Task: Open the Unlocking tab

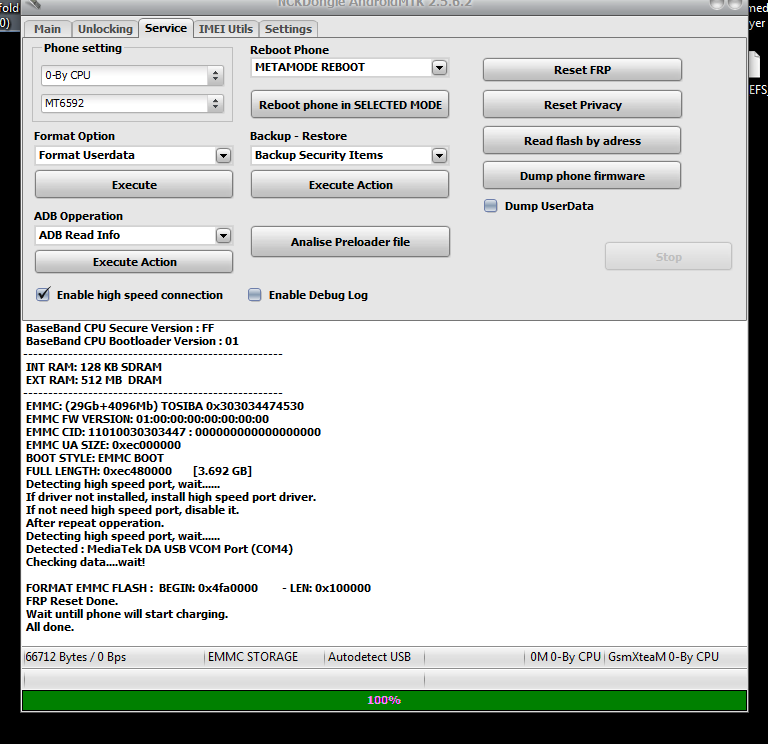Action: coord(105,29)
